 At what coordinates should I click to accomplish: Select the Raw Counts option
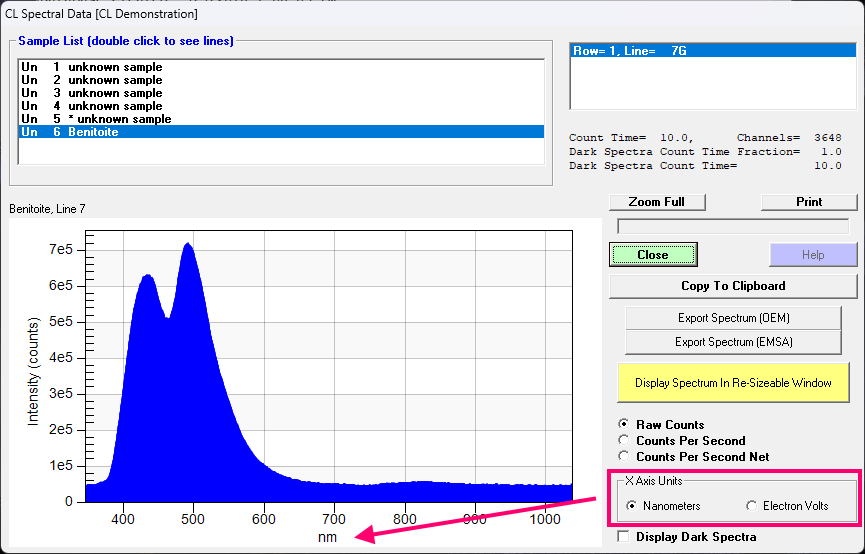pos(625,425)
